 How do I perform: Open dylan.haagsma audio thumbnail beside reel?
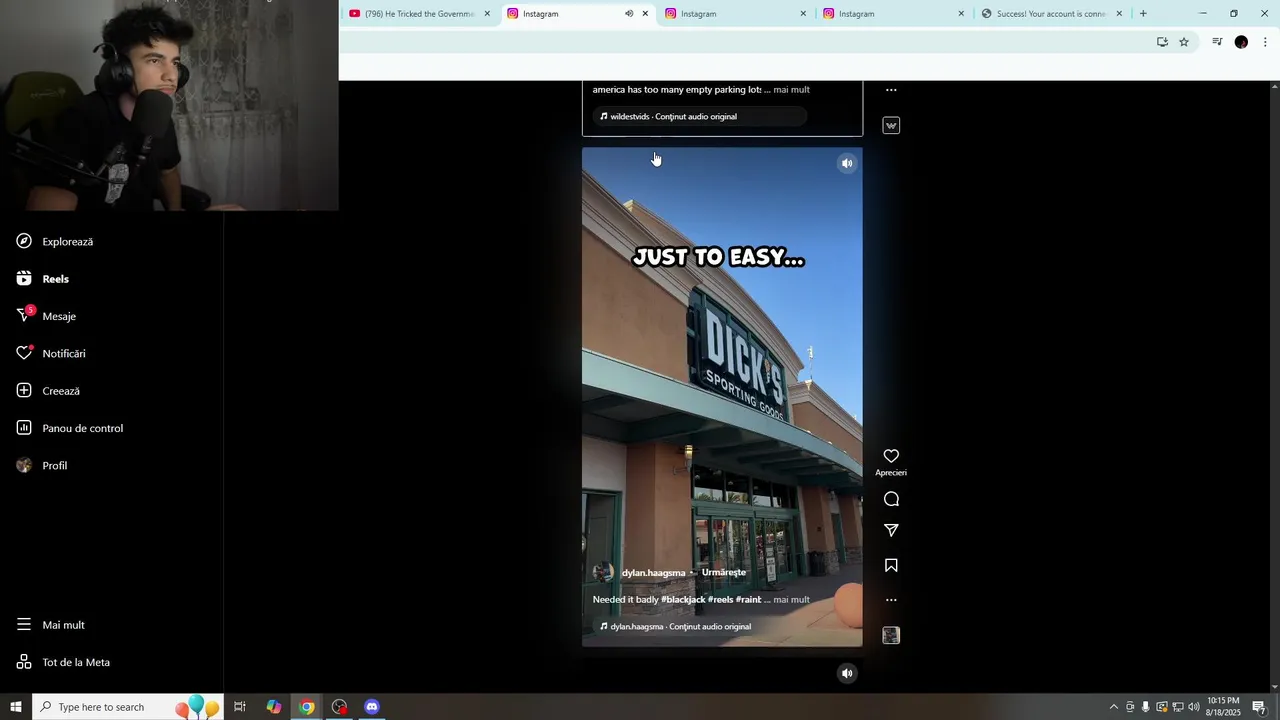pyautogui.click(x=891, y=635)
